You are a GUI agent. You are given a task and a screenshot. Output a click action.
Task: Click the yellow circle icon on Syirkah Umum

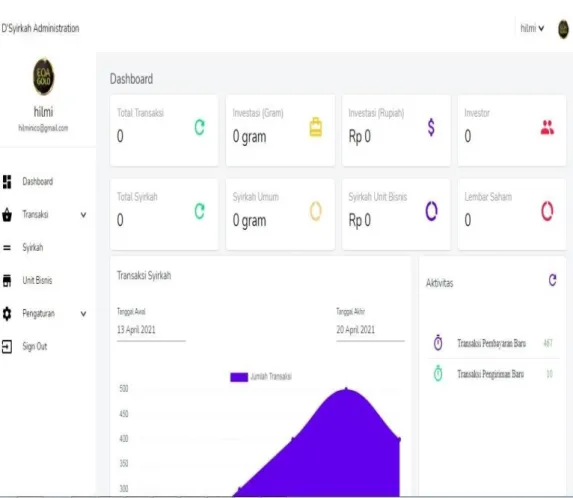coord(316,211)
